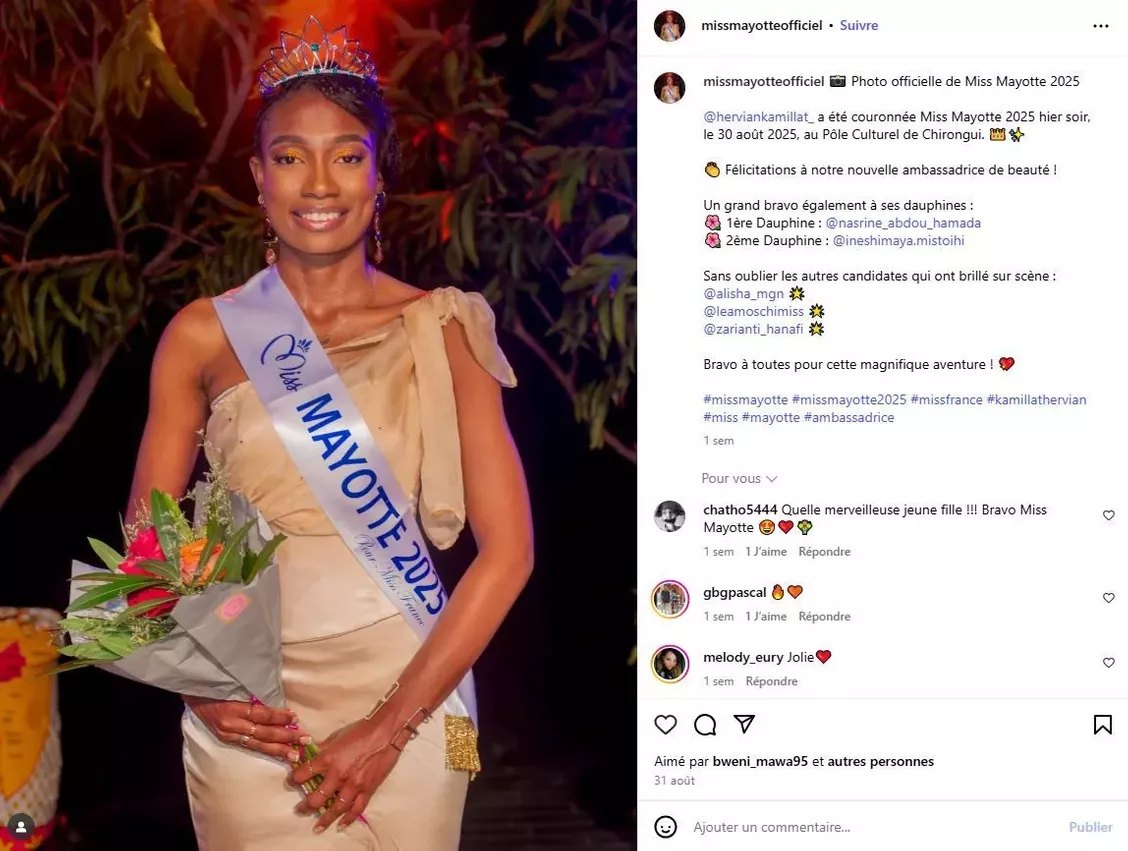Open the three-dot more options menu
The image size is (1128, 851).
tap(1101, 26)
